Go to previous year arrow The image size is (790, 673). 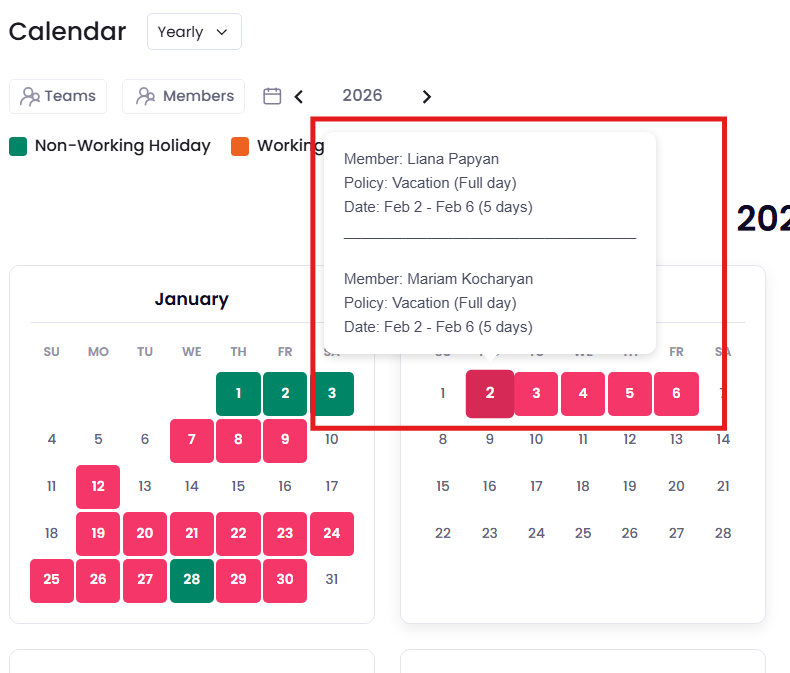(x=299, y=96)
